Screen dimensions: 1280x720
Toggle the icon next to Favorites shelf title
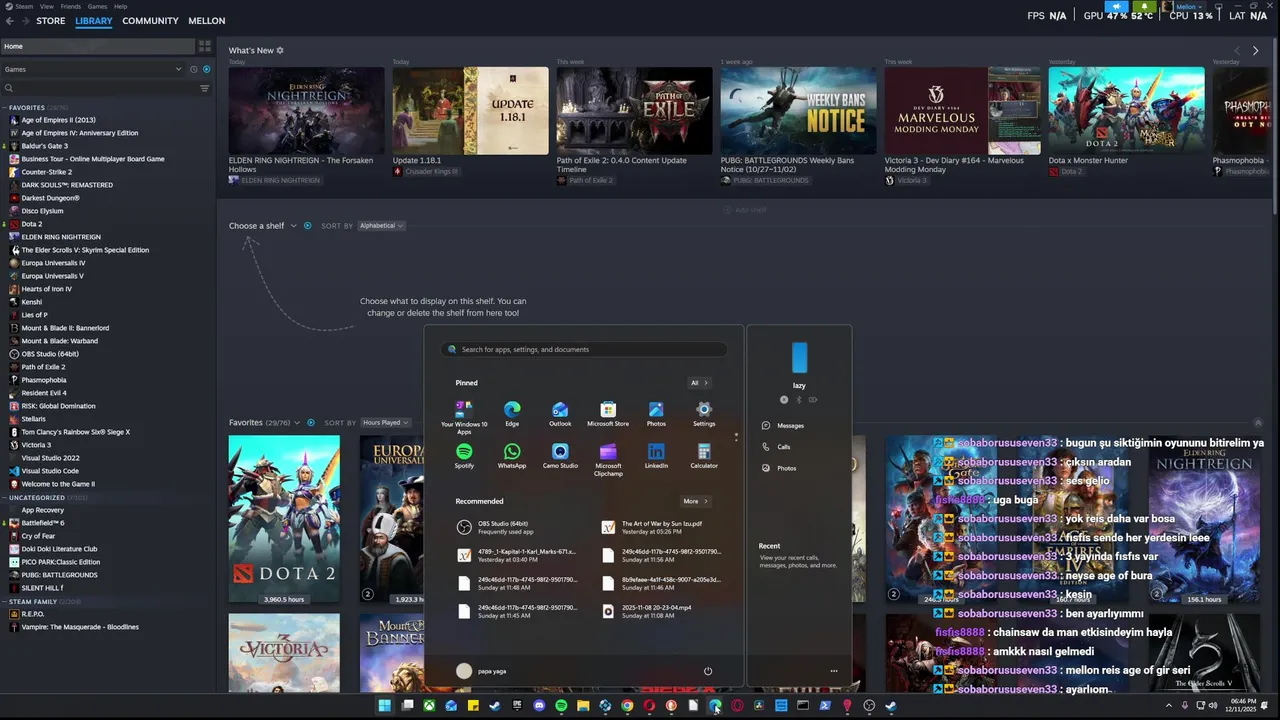[311, 423]
